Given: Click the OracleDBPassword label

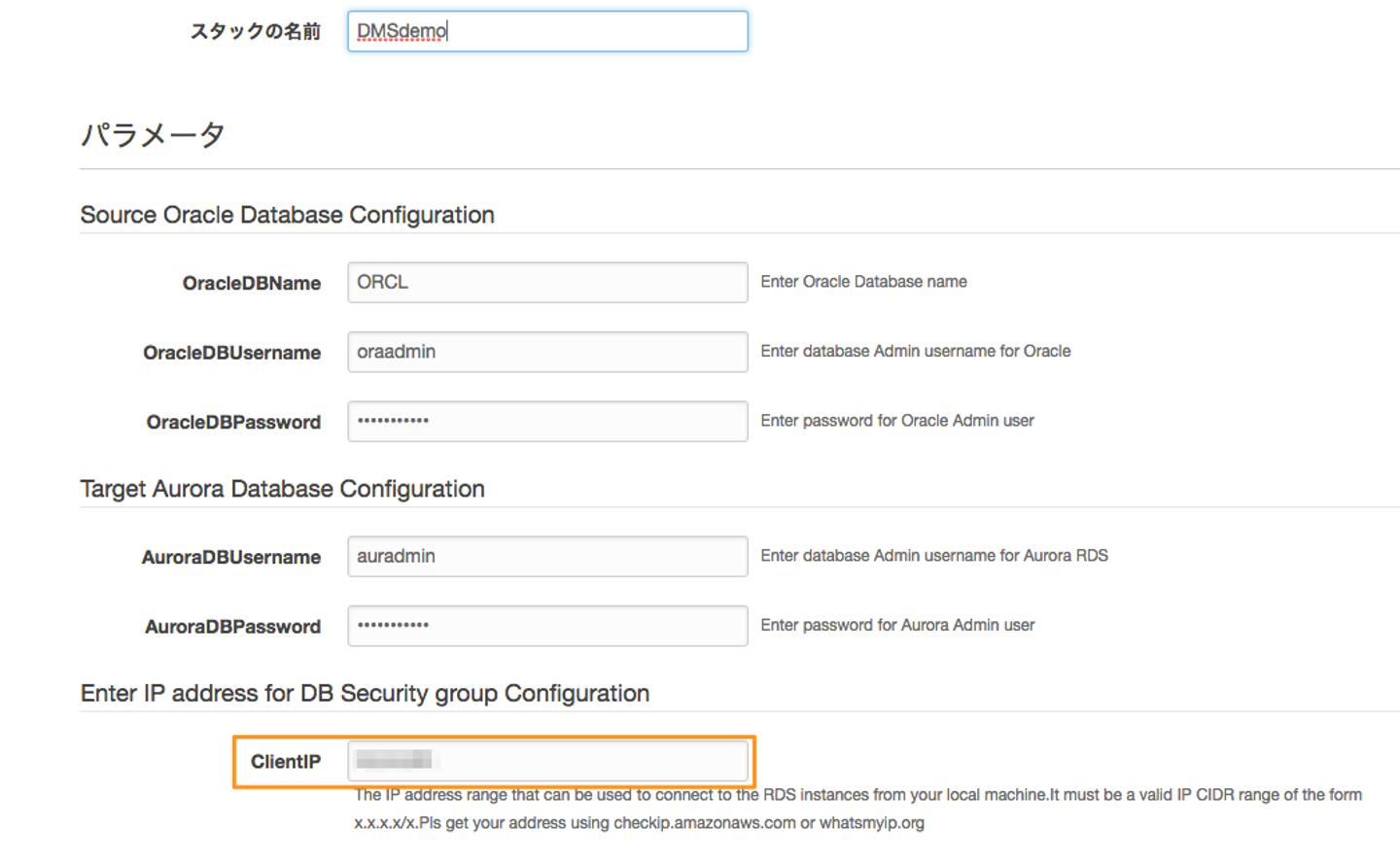Looking at the screenshot, I should point(233,423).
